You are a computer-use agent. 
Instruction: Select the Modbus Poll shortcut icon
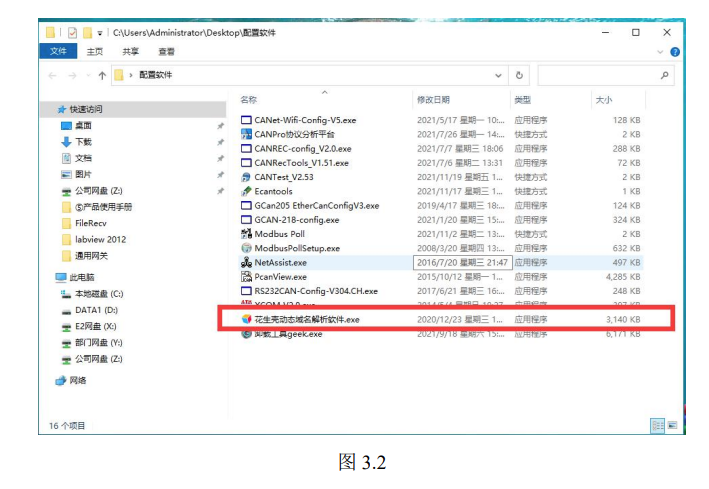246,234
